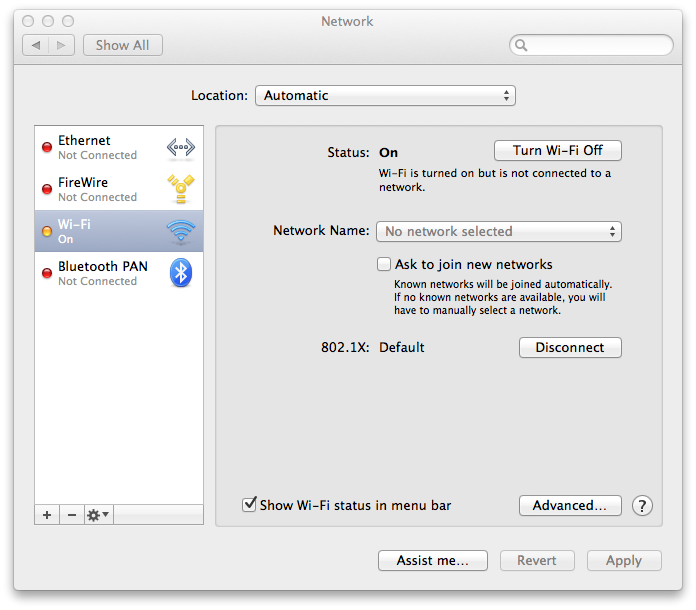Click the Revert button
Viewport: 696px width, 610px height.
[x=537, y=560]
